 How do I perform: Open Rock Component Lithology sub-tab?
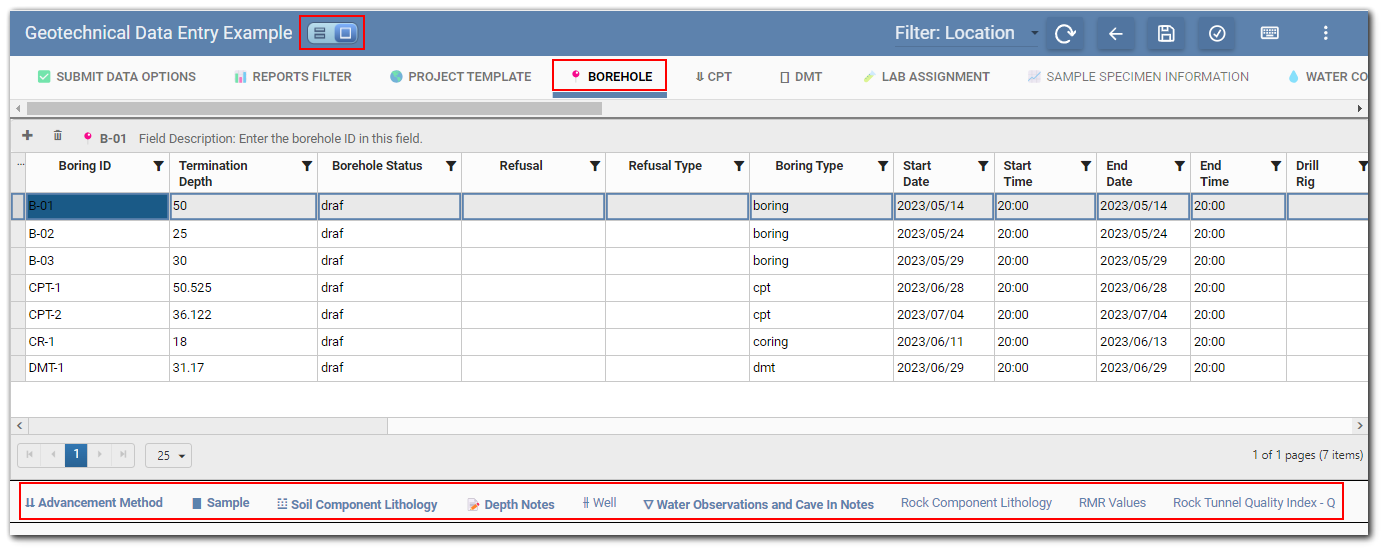976,503
